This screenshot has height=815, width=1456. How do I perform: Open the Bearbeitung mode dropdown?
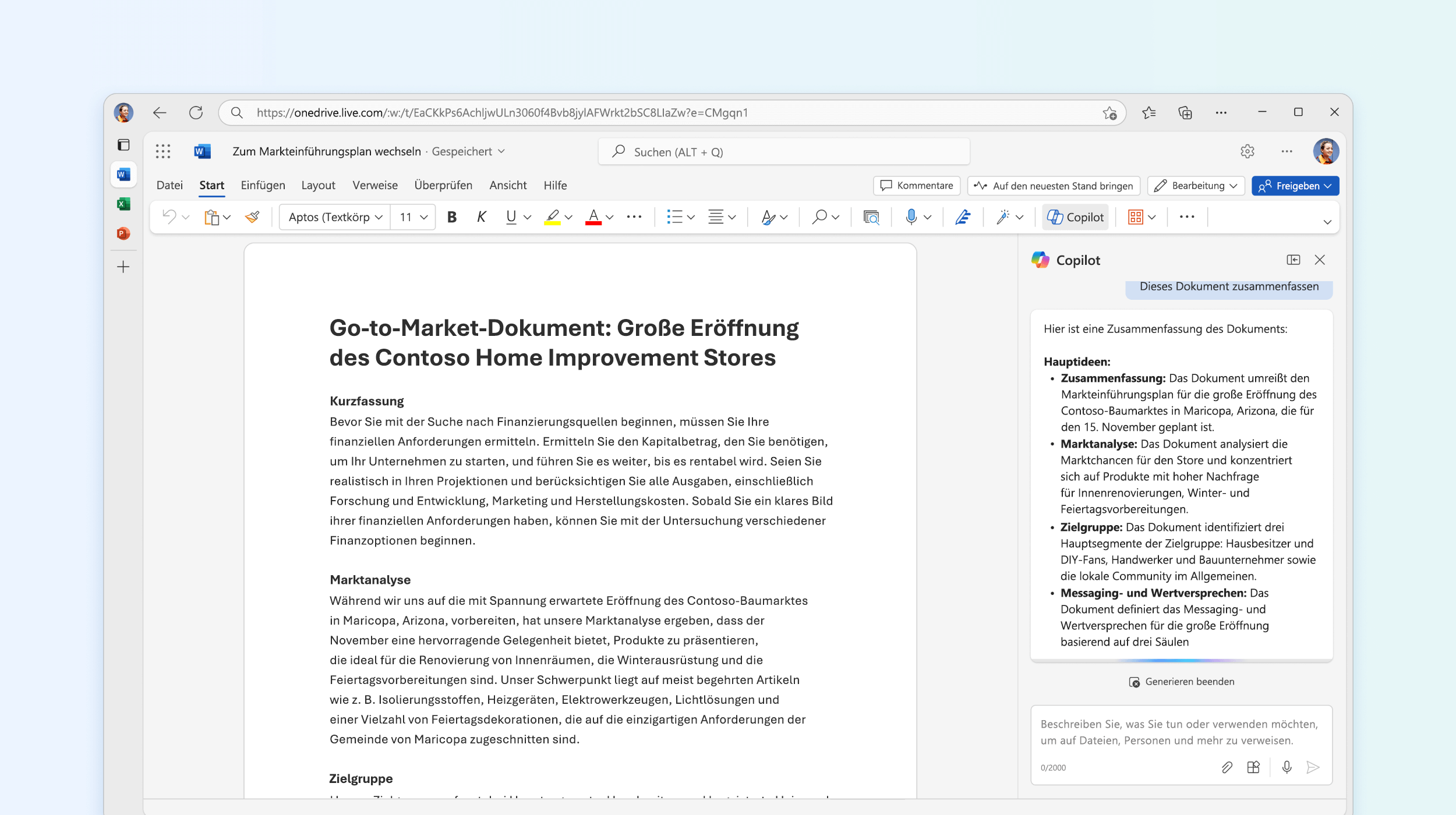click(x=1196, y=186)
